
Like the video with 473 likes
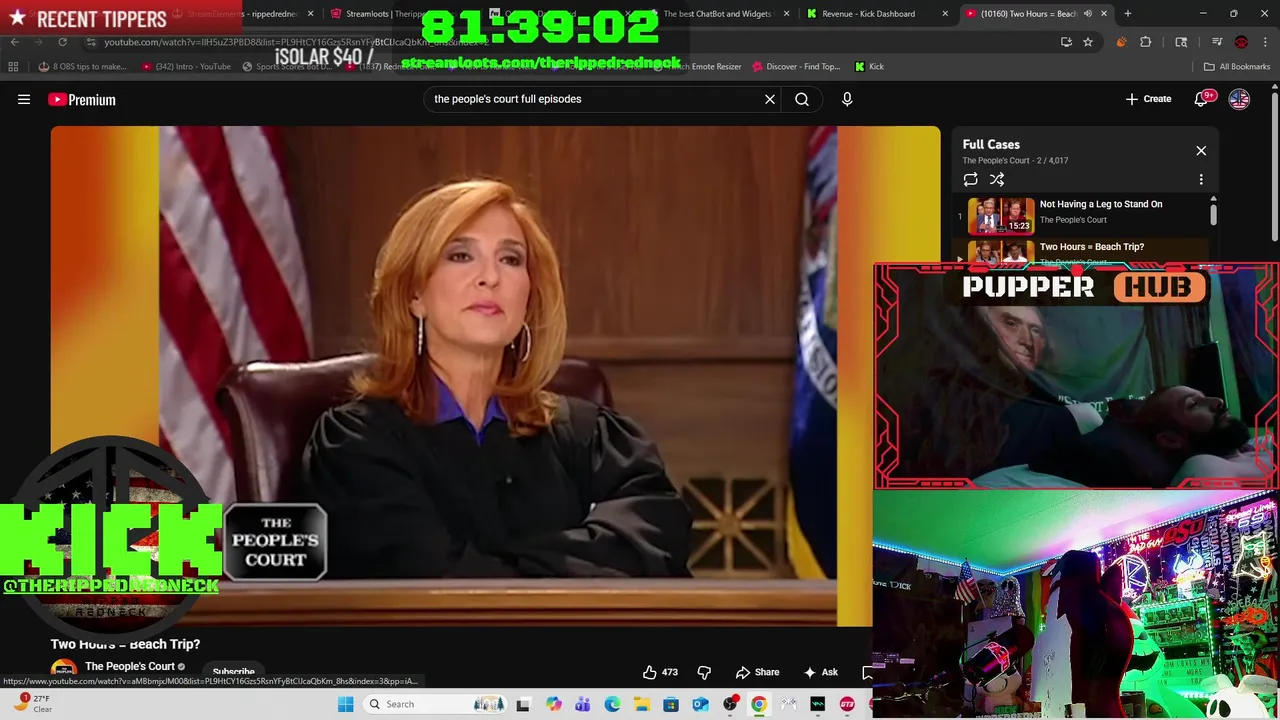660,672
